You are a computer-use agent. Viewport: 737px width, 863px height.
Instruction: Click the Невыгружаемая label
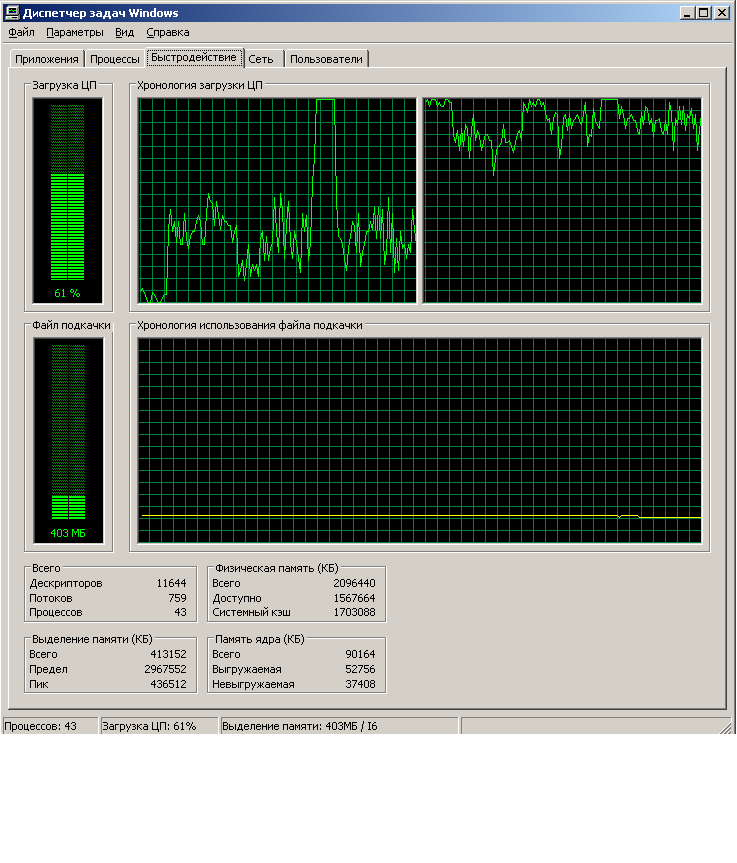click(x=253, y=684)
